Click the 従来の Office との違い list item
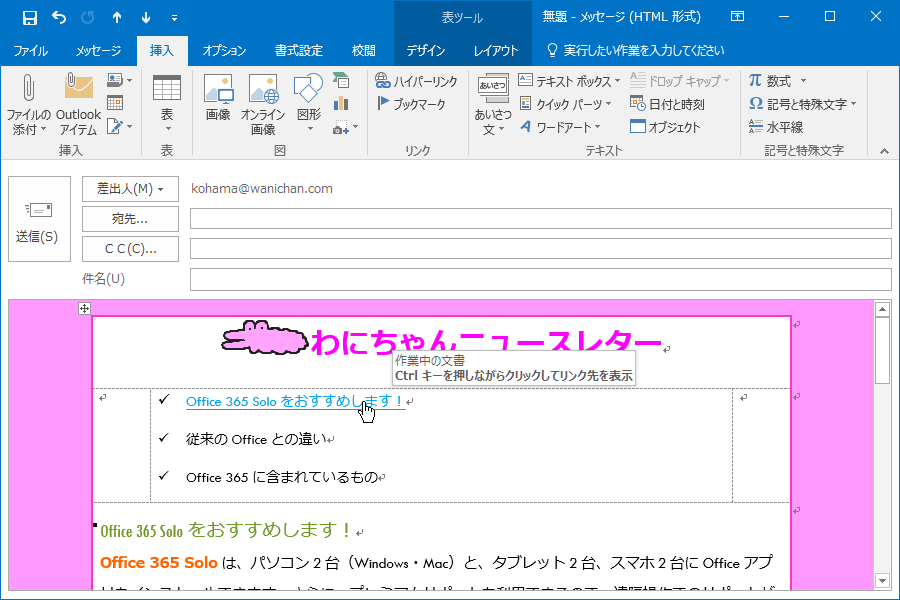Screen dimensions: 900x600 tap(256, 439)
